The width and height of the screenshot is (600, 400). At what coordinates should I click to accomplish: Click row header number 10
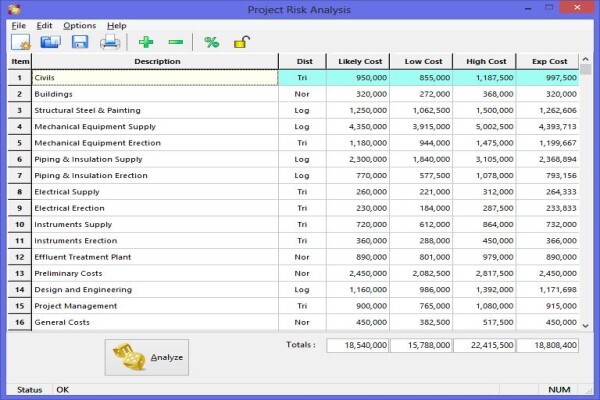point(20,225)
